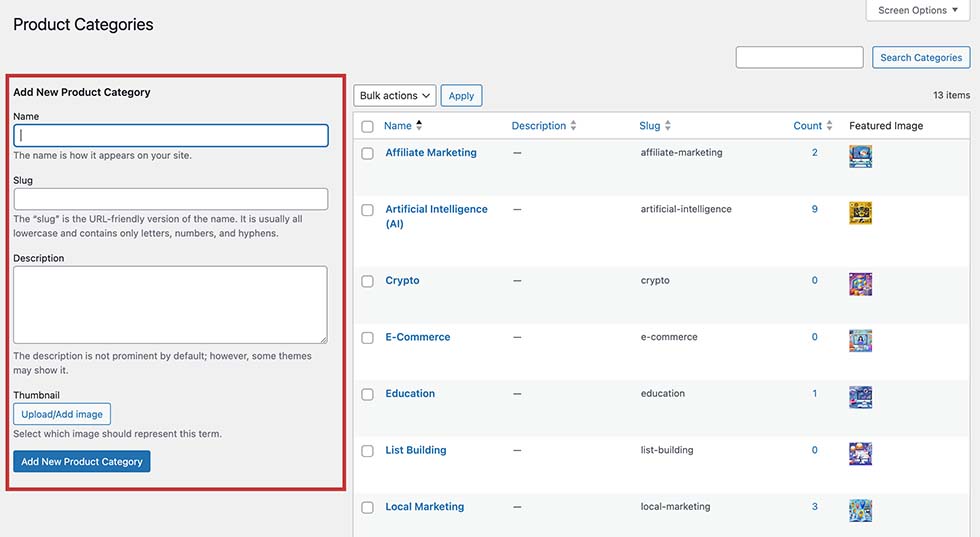Toggle the select-all checkbox in table header
The width and height of the screenshot is (980, 537).
pyautogui.click(x=368, y=126)
